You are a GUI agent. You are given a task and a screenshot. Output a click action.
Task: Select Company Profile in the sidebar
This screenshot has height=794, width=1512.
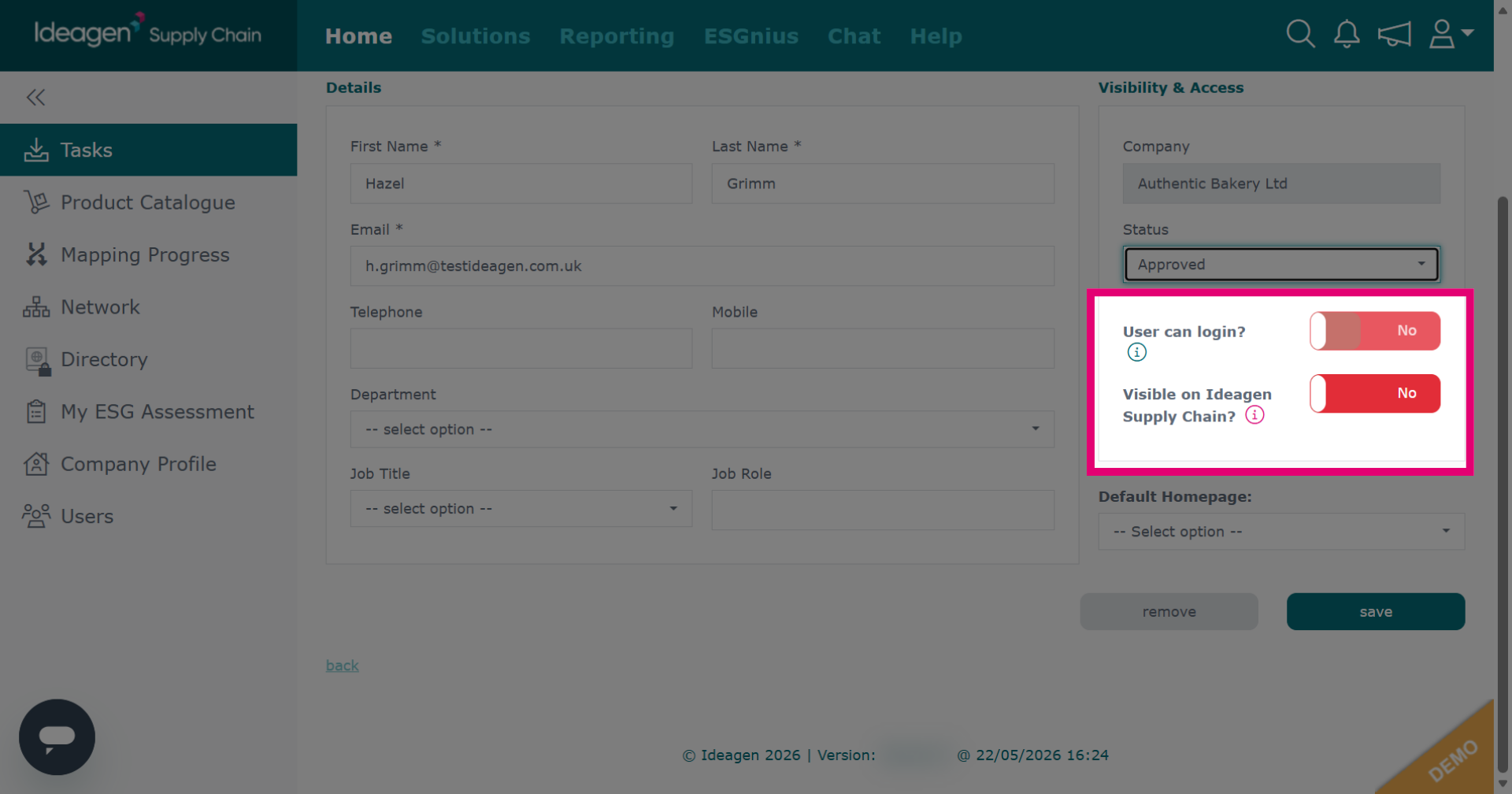pyautogui.click(x=148, y=464)
